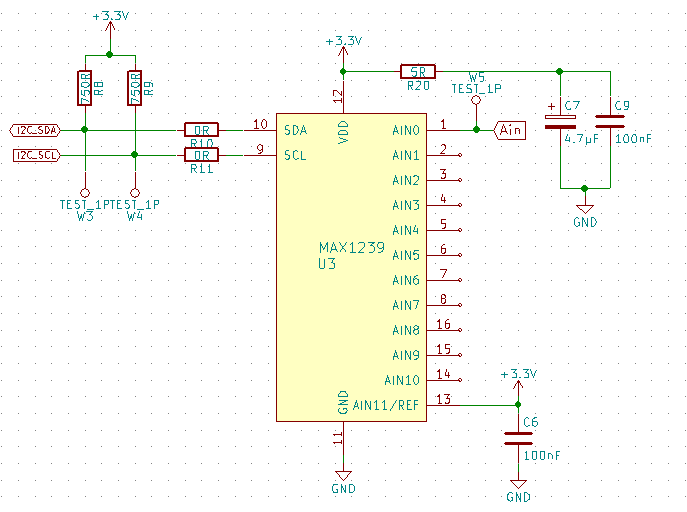Click the pin number 10 at SDA
687x512 pixels.
[x=260, y=124]
